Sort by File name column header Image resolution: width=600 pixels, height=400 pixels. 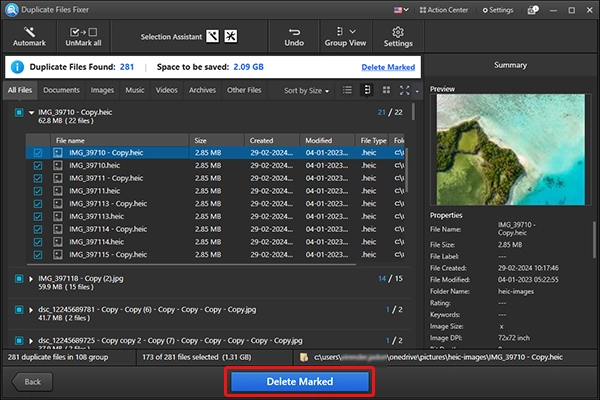(119, 140)
